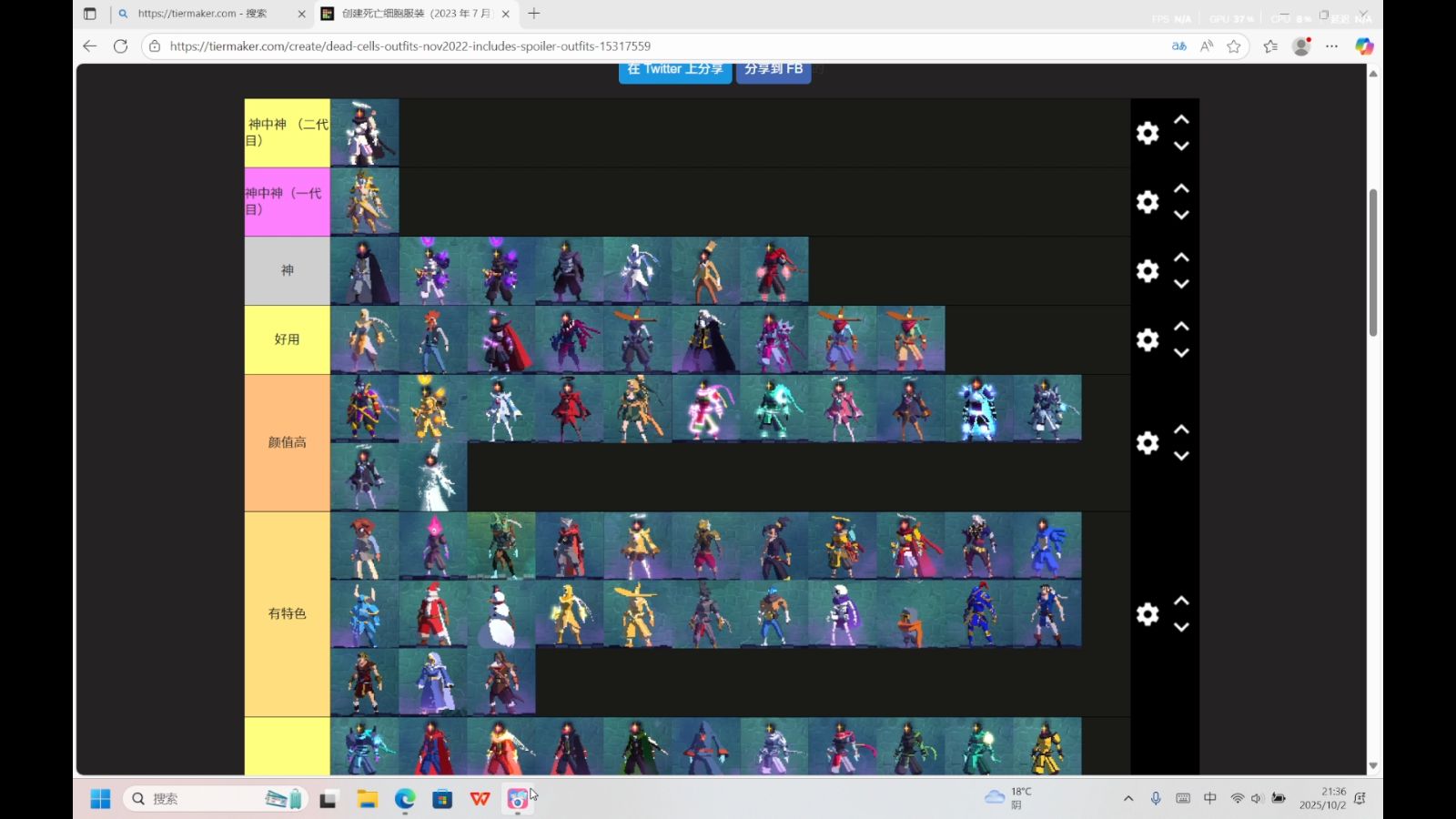Open the gear settings for the 神 tier
Viewport: 1456px width, 819px height.
pos(1148,271)
